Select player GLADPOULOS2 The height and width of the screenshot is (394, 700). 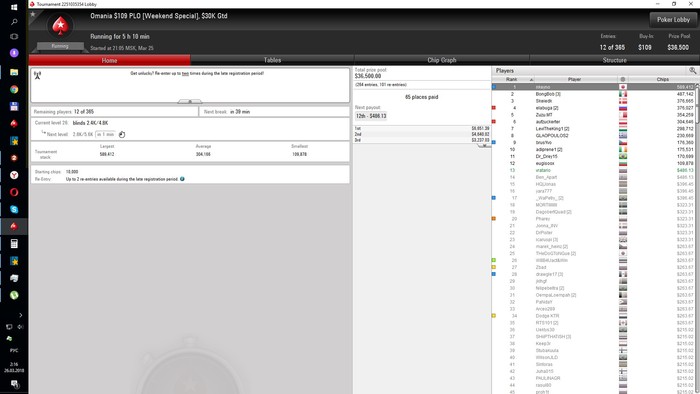552,136
